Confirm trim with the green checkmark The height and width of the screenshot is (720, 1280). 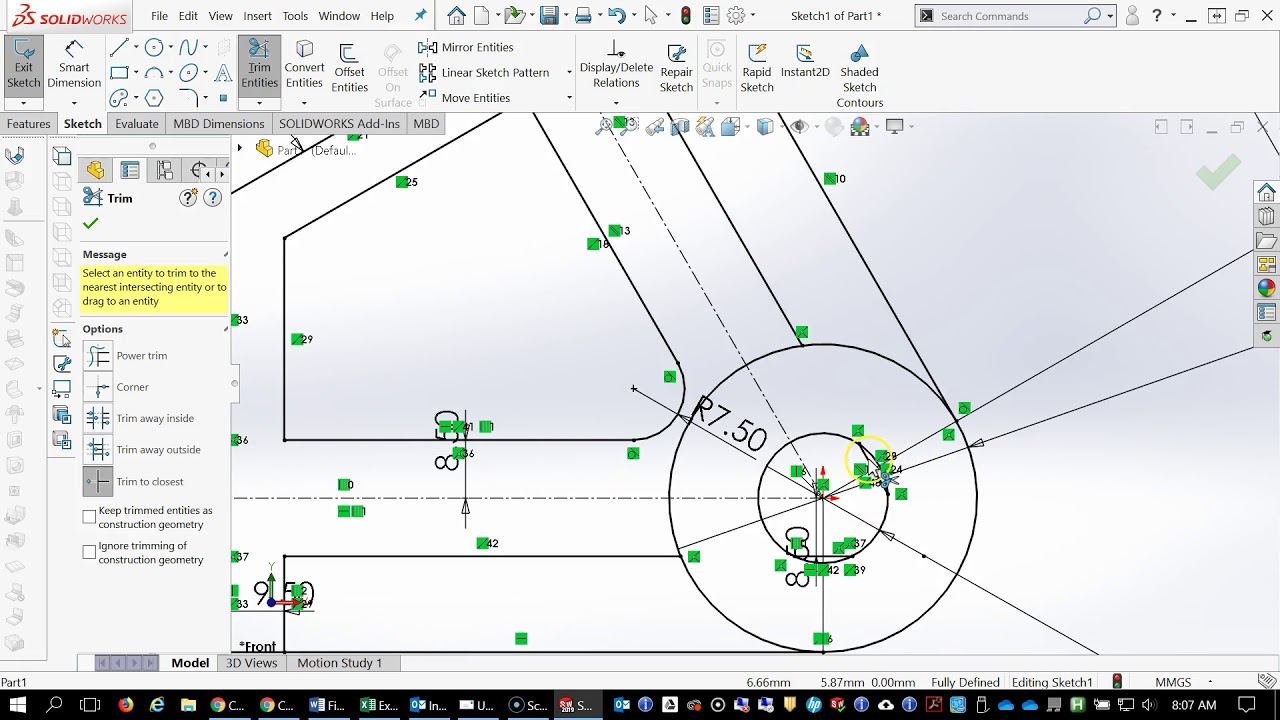91,223
